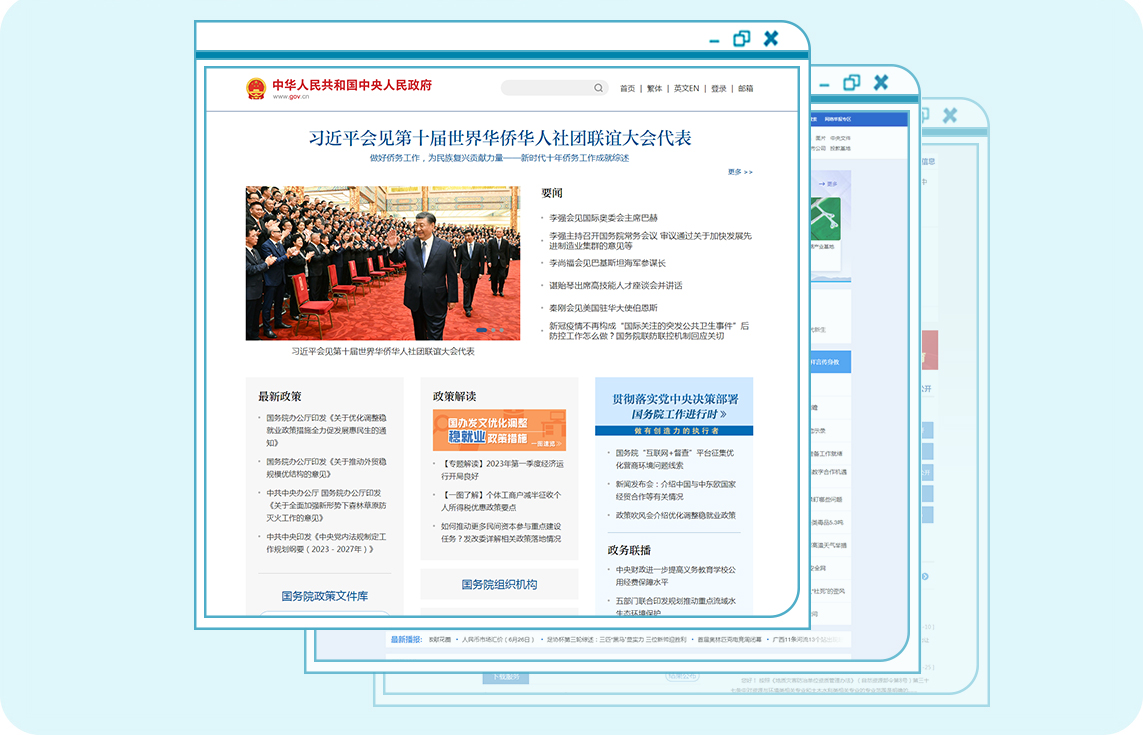
Task: Click the orange 稳就业政策措施 banner image
Action: coord(499,430)
